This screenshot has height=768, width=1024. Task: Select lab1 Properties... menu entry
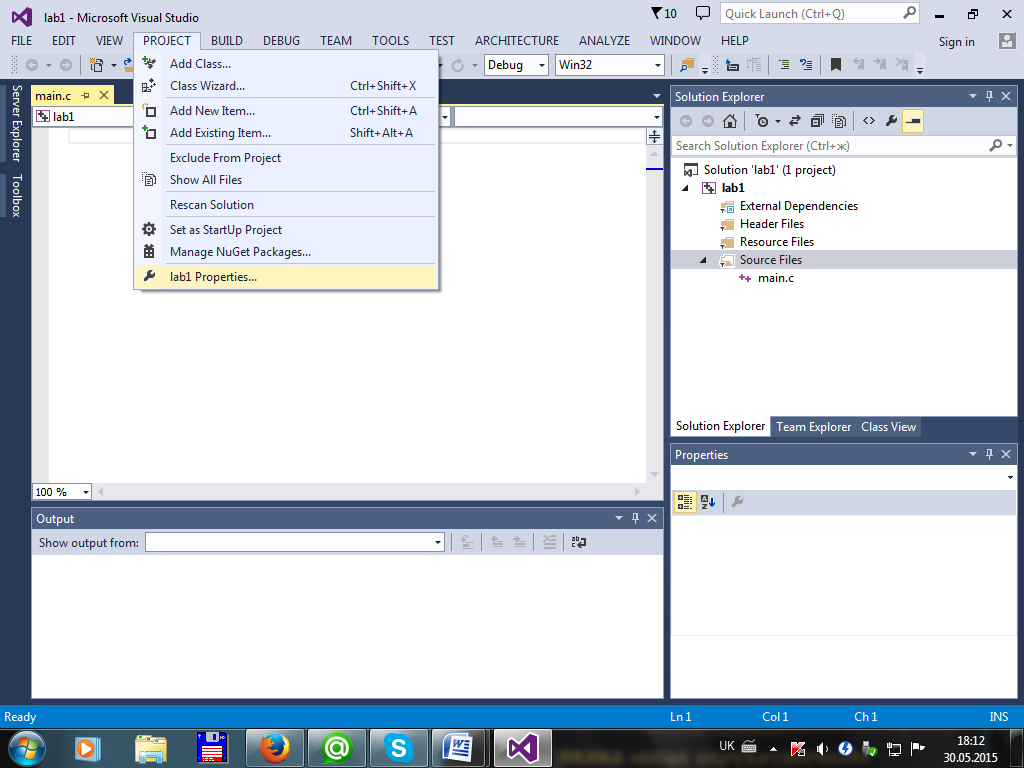coord(286,277)
